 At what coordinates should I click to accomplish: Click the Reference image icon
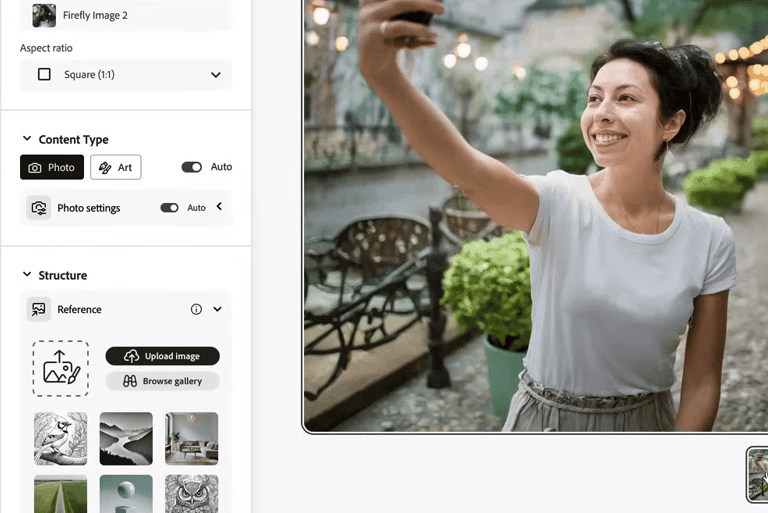[x=39, y=309]
